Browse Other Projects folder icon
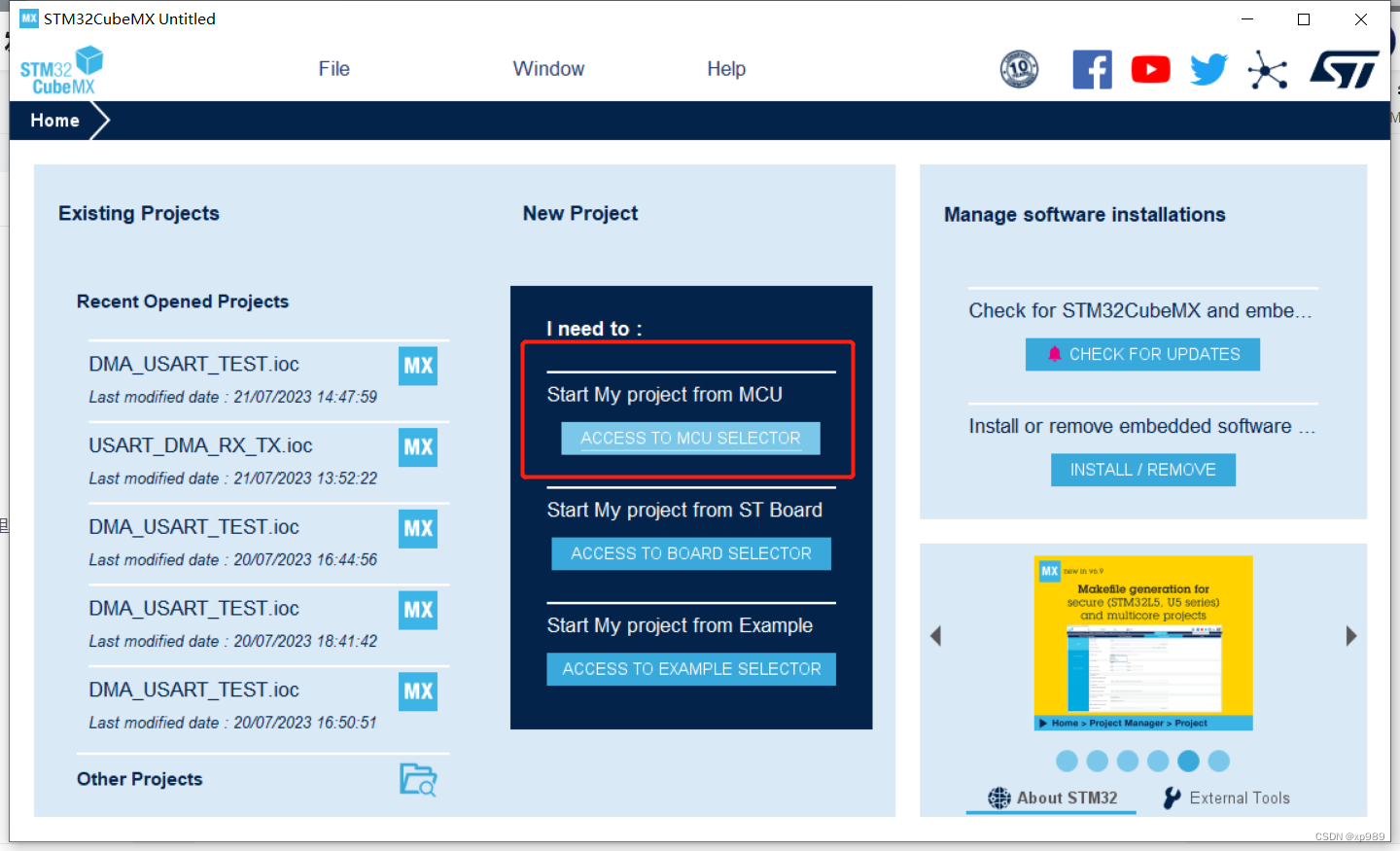The width and height of the screenshot is (1400, 851). pos(418,779)
